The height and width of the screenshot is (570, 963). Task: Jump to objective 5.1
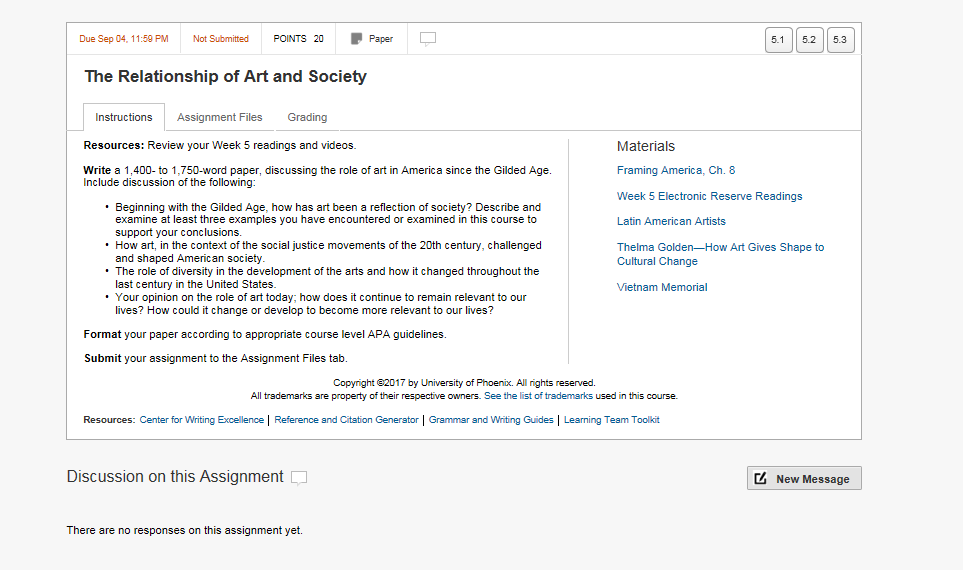pos(777,40)
